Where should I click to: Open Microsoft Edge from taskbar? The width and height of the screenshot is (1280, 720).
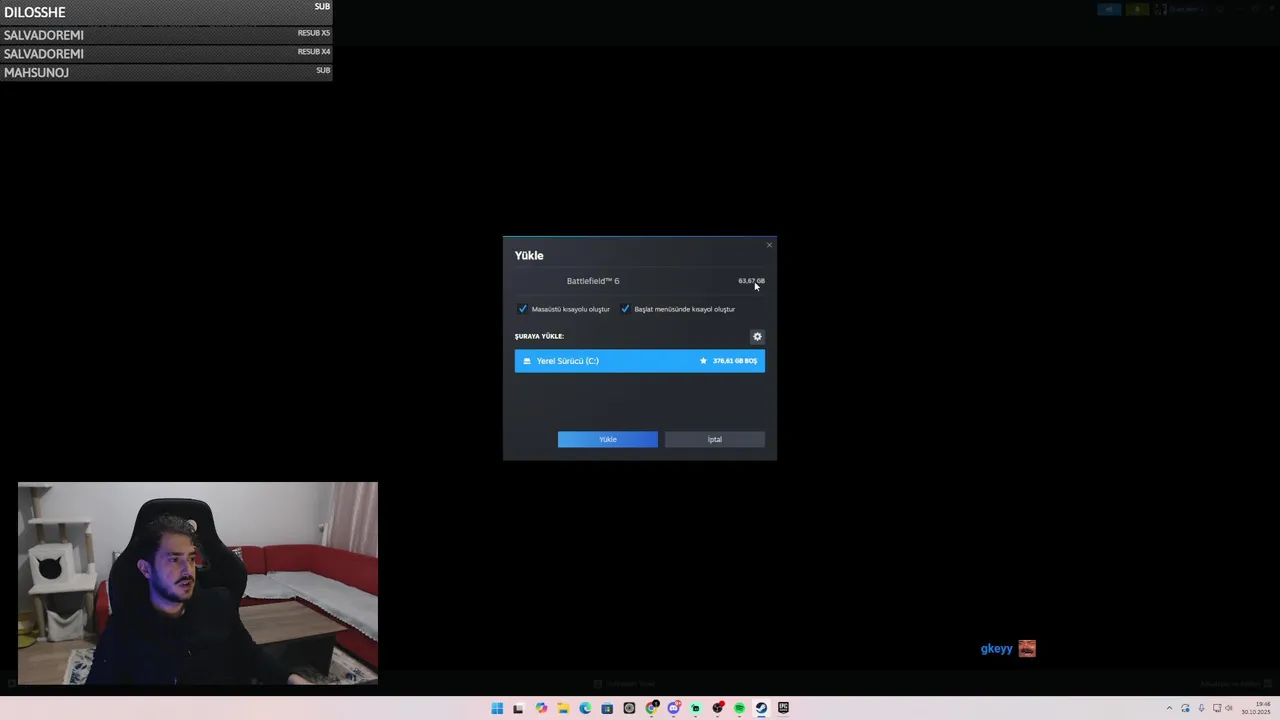[585, 708]
